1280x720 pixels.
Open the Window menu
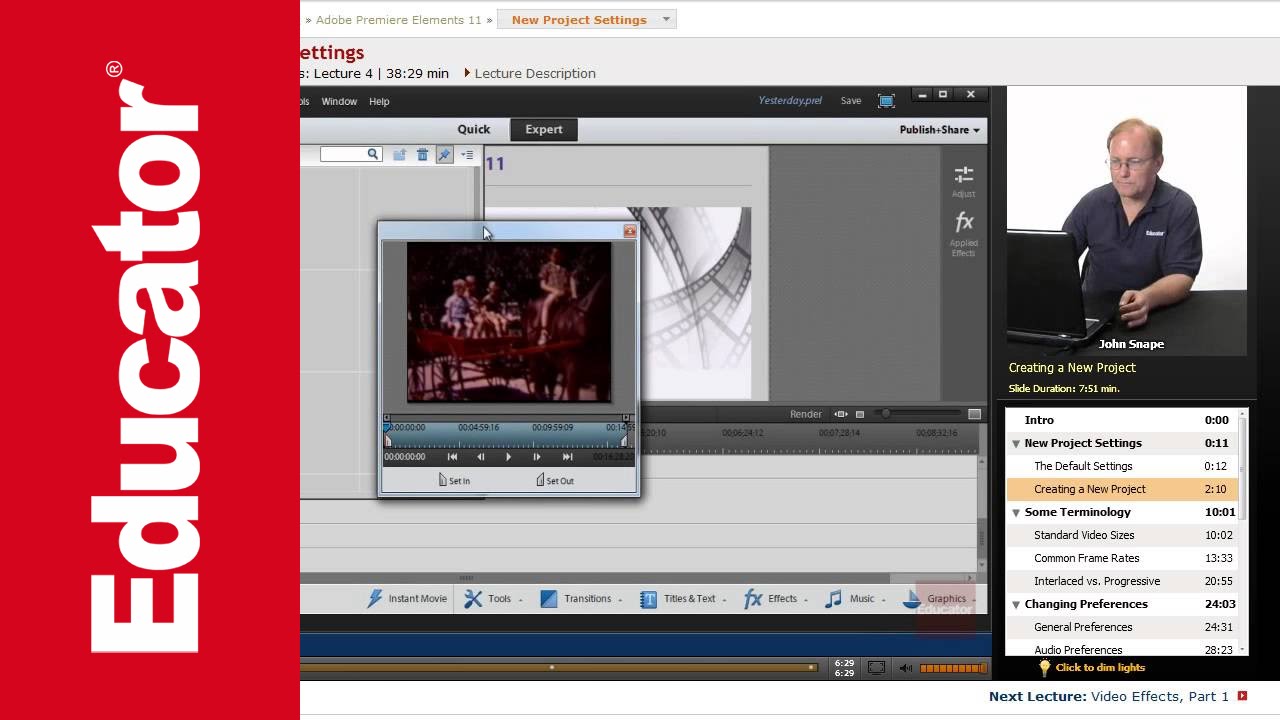339,101
